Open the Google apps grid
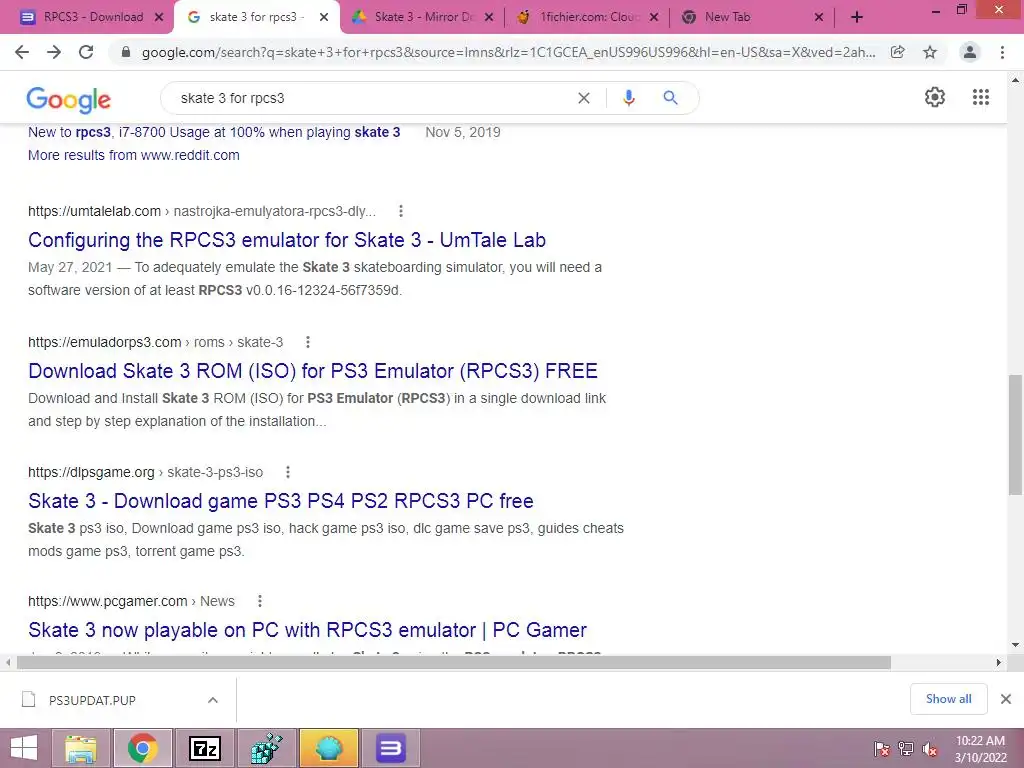 980,97
